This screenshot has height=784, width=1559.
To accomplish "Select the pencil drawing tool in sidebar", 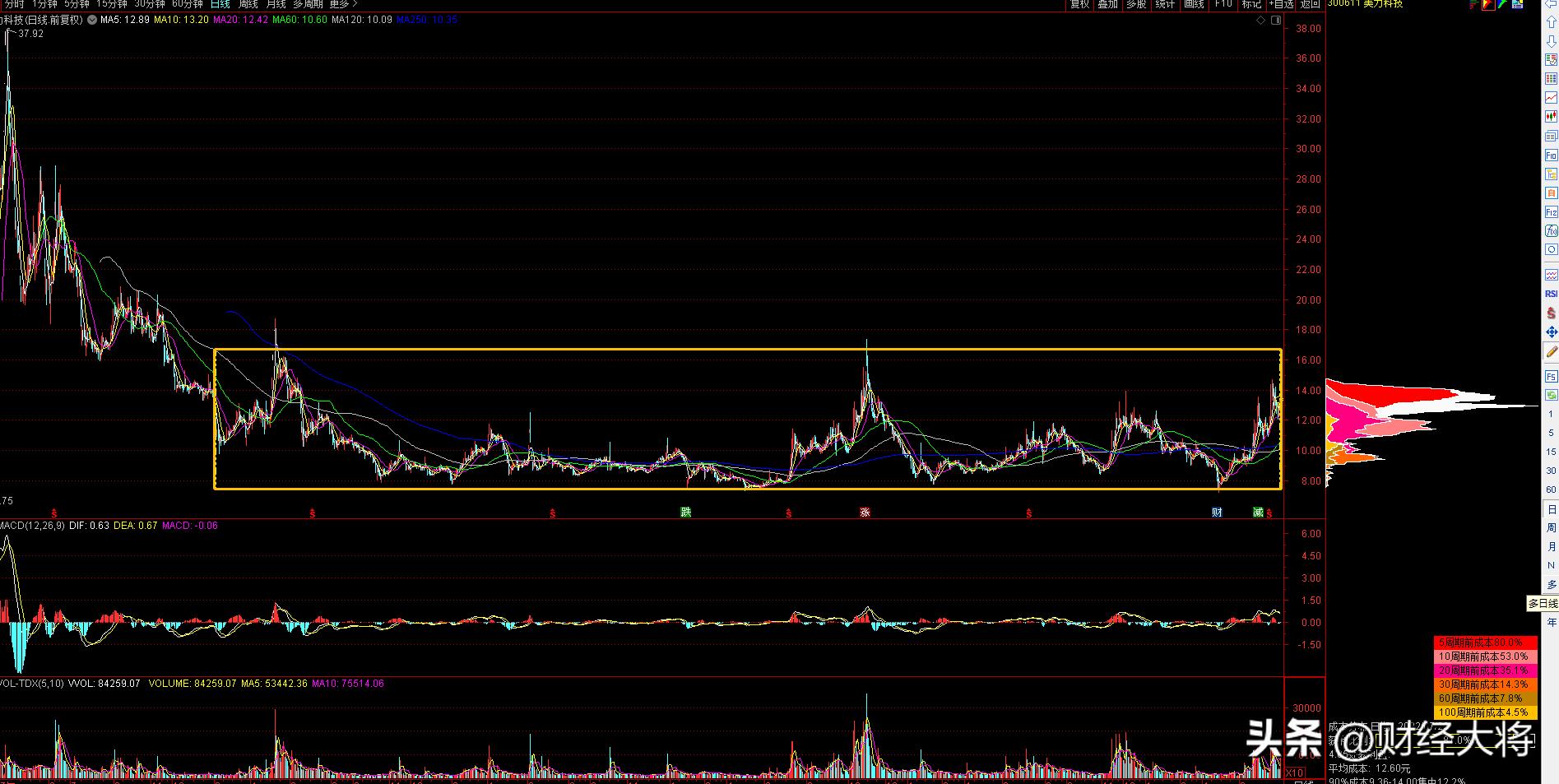I will (1551, 352).
